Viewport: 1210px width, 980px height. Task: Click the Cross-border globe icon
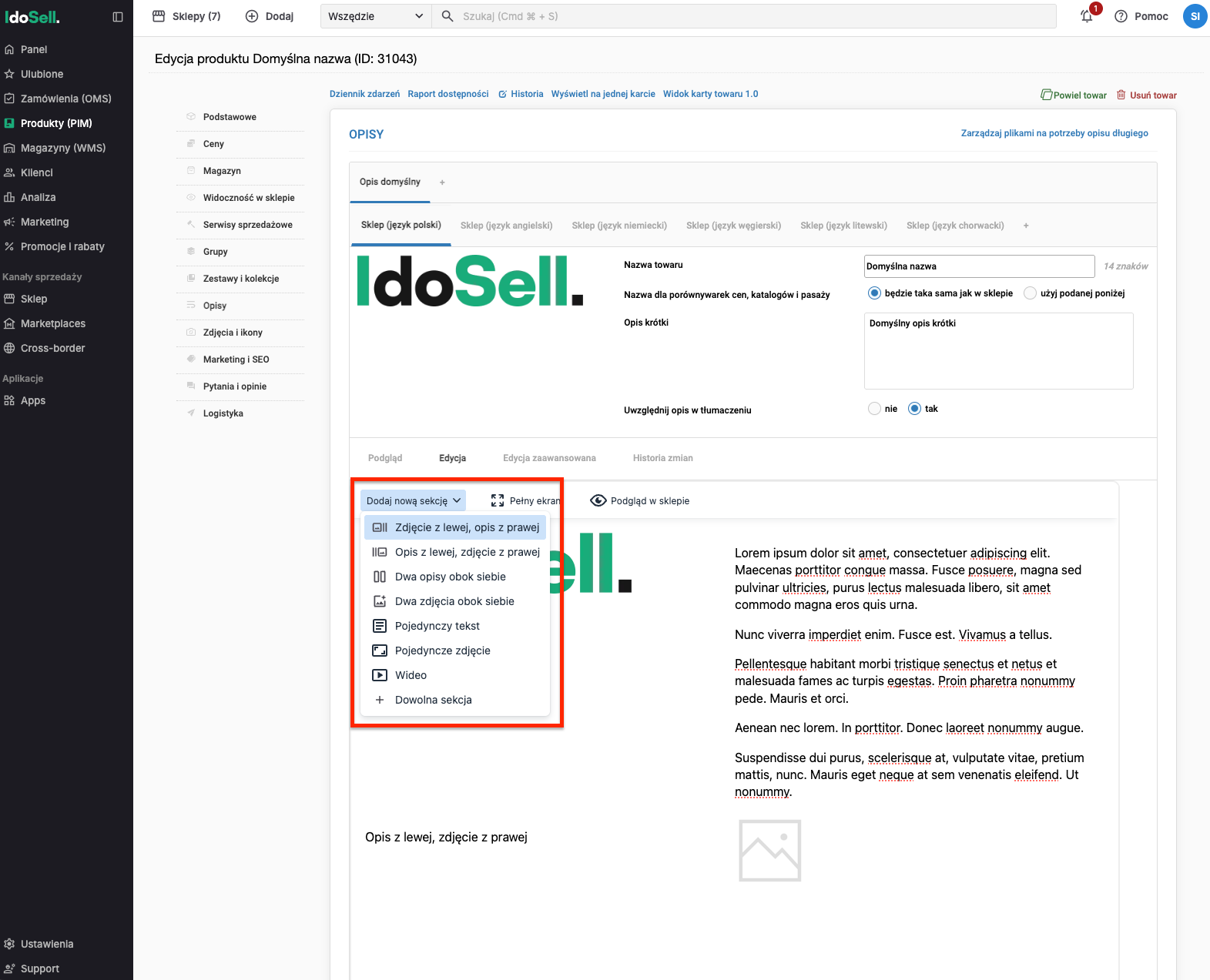[x=9, y=348]
